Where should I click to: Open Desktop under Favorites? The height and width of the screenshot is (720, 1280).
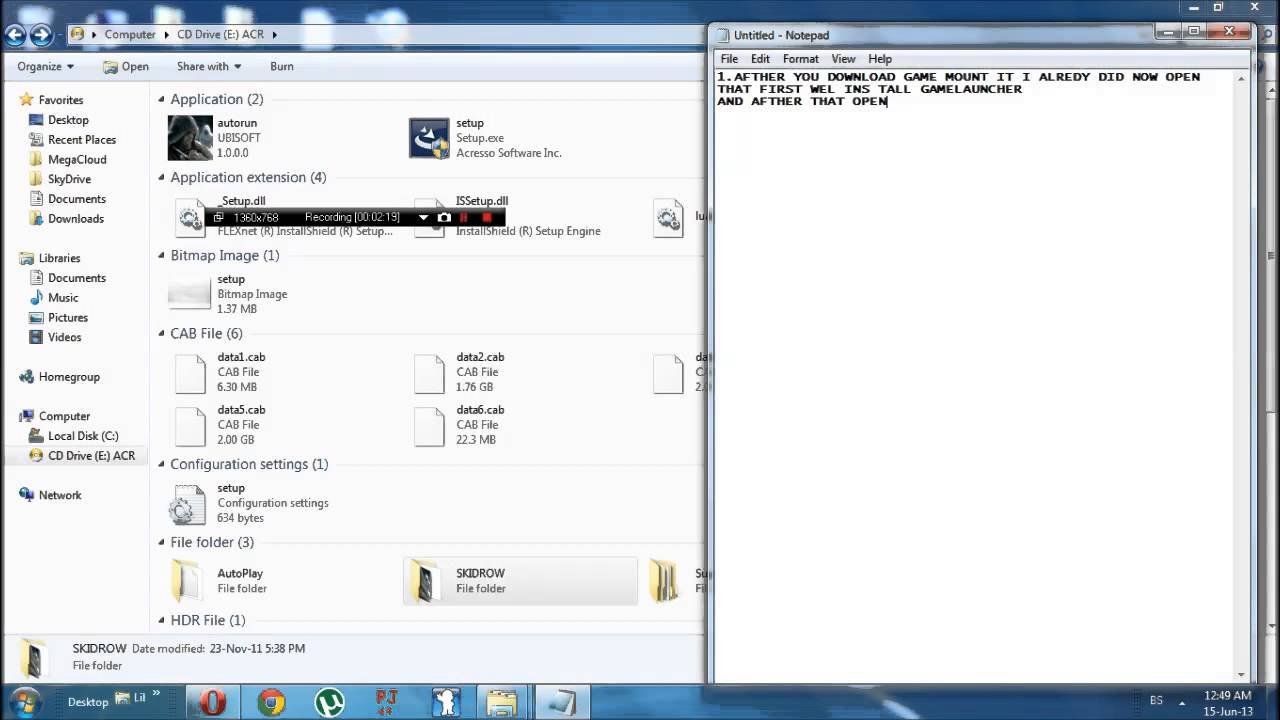(x=69, y=120)
